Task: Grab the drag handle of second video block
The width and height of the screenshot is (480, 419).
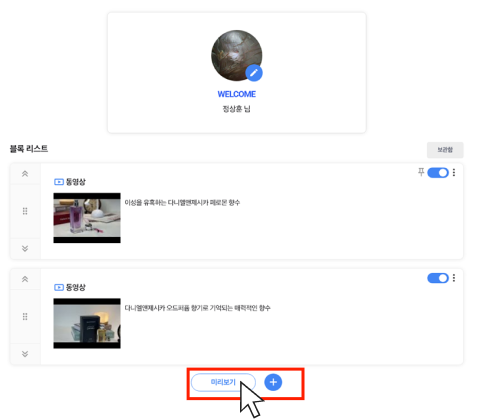Action: coord(25,316)
